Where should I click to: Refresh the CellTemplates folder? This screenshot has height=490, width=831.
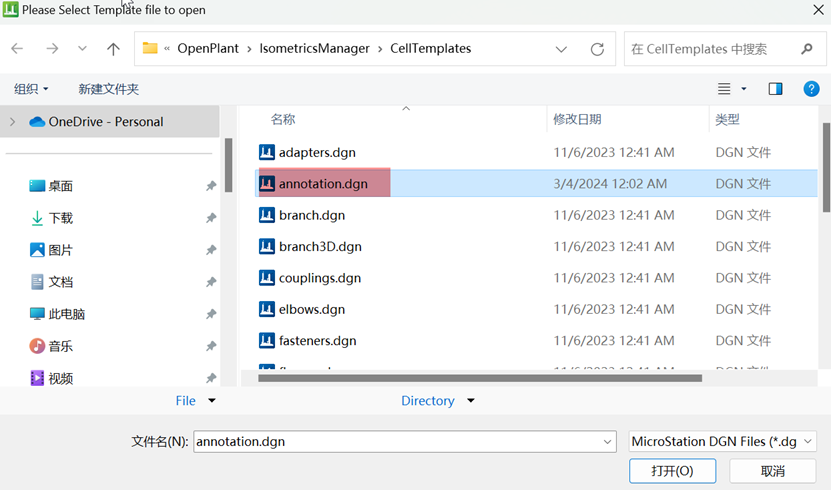click(x=597, y=49)
